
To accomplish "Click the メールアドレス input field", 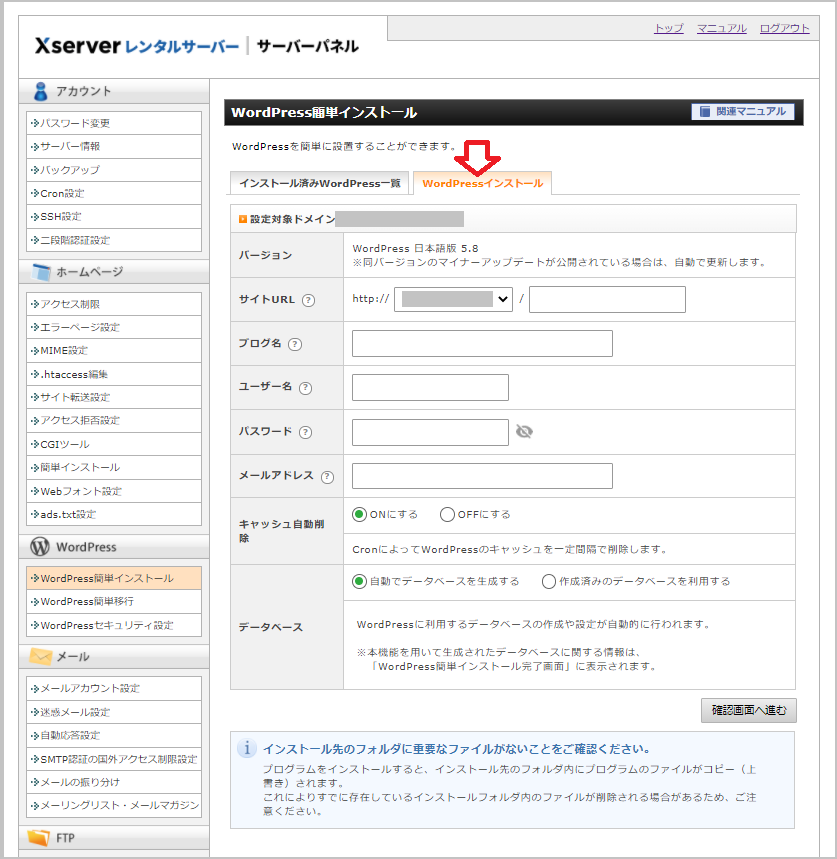I will 482,476.
